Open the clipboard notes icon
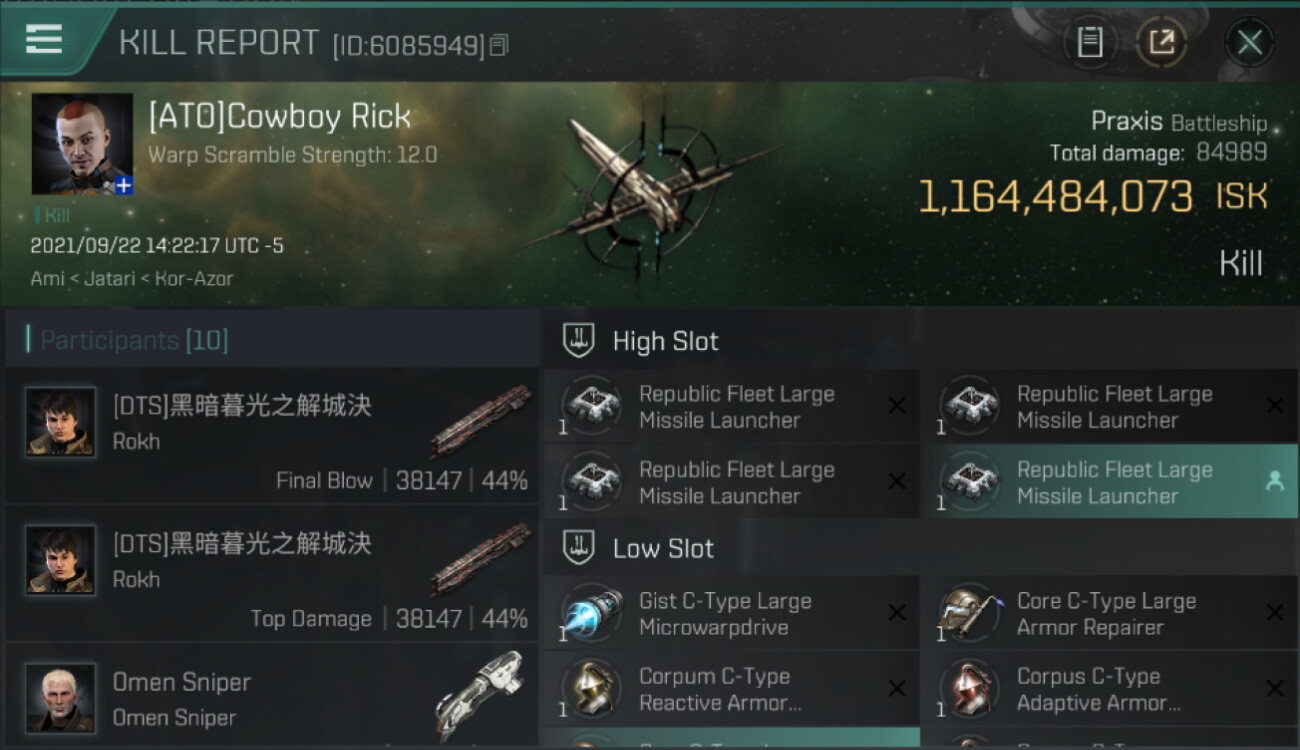1300x750 pixels. [x=1090, y=42]
